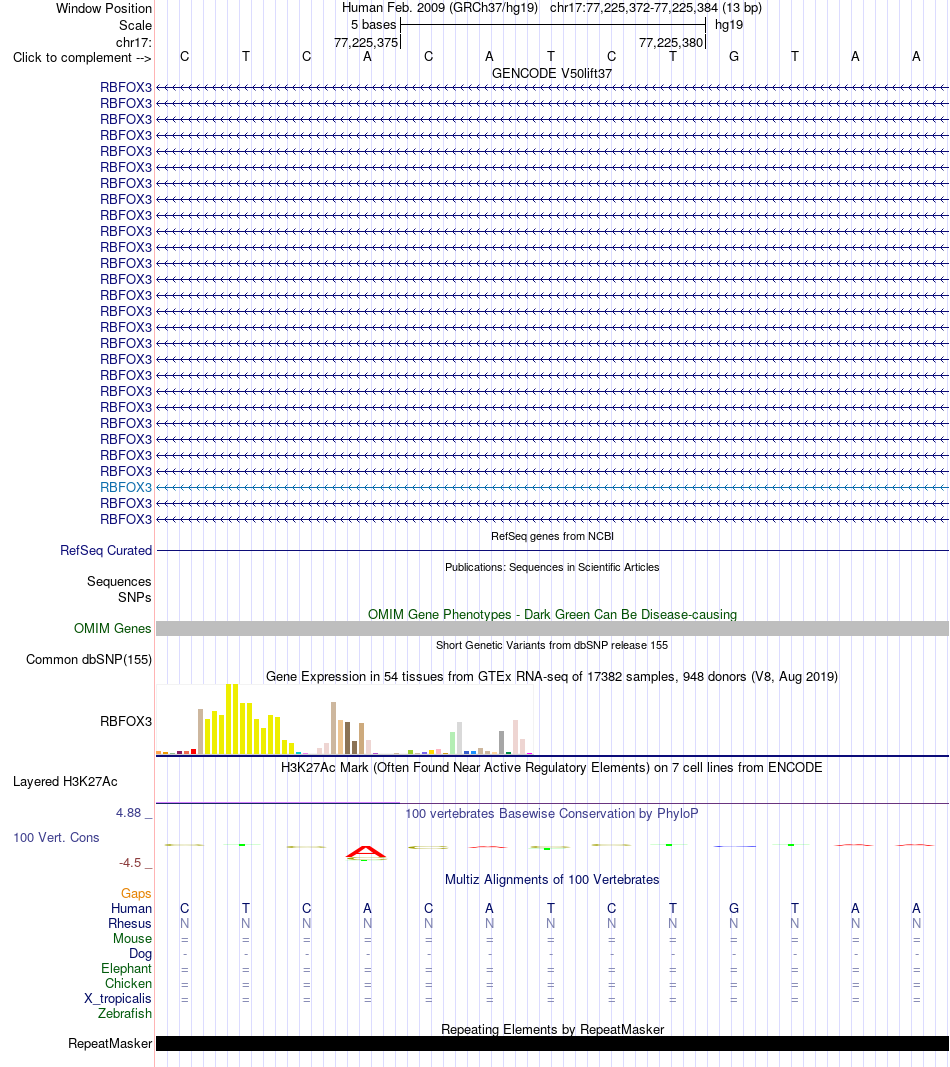
Task: Select the light-blue highlighted RBFOX3 transcript label
Action: coord(126,487)
